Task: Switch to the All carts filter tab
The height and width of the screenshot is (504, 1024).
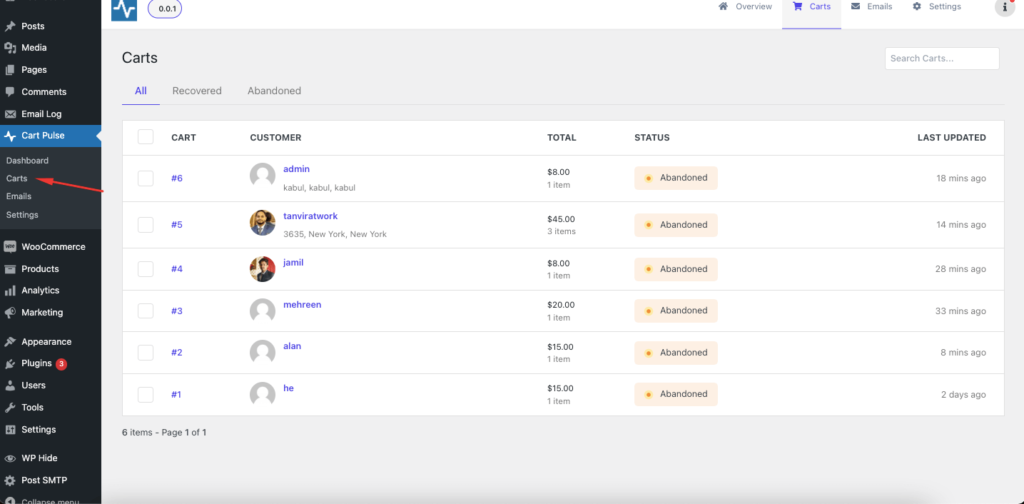Action: 140,91
